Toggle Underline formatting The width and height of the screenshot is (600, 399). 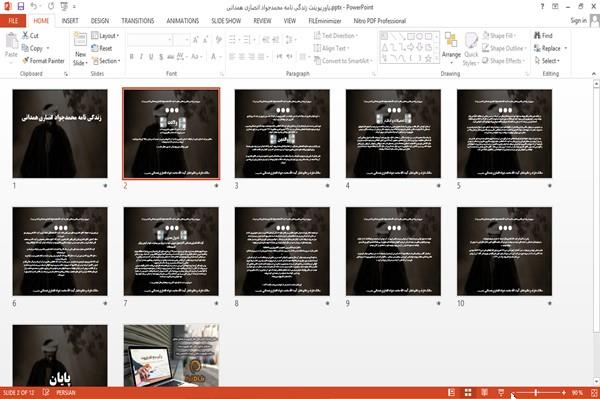click(151, 57)
